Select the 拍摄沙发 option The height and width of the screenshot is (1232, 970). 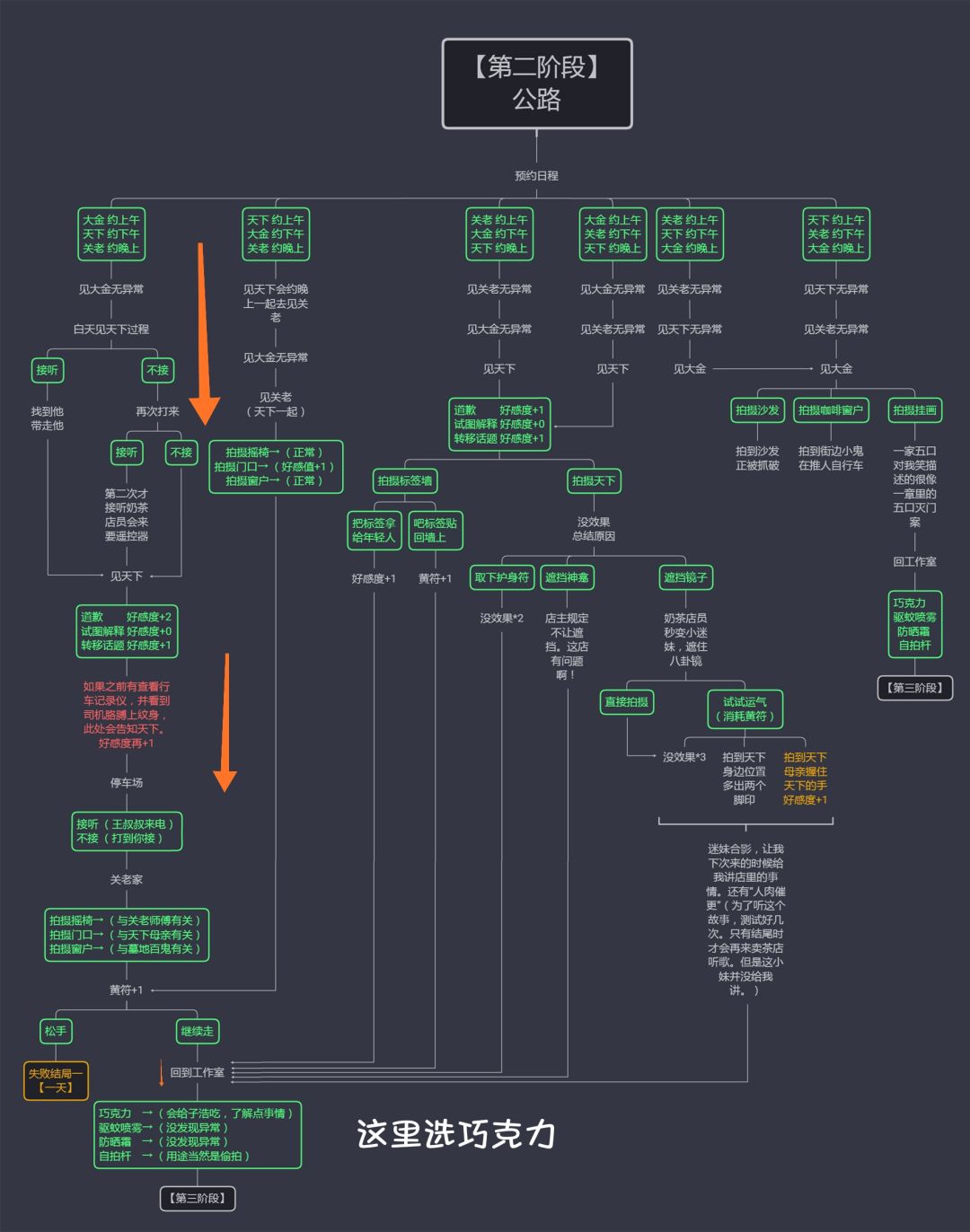coord(758,410)
